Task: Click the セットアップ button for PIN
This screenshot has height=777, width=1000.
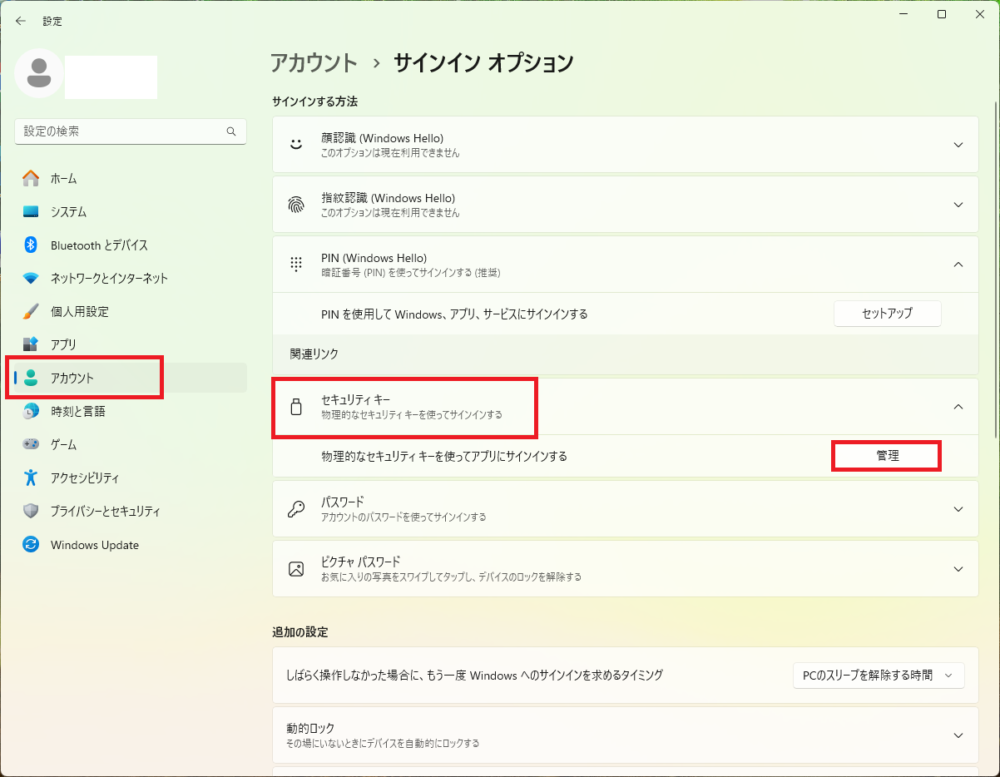Action: click(887, 313)
